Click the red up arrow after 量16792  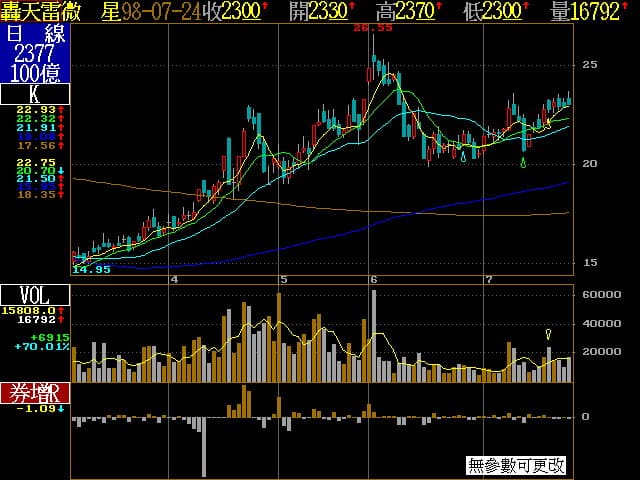click(x=635, y=11)
